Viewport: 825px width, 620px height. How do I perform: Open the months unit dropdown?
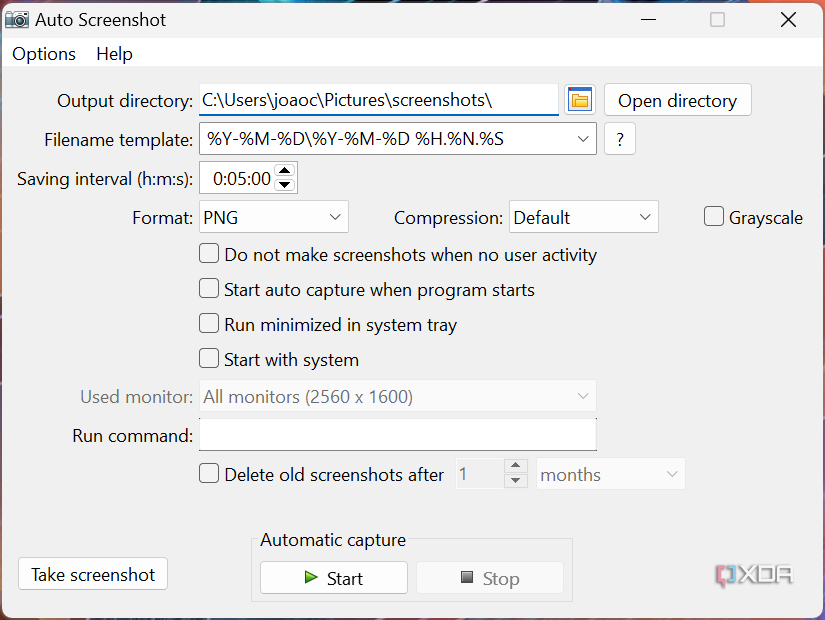pyautogui.click(x=610, y=474)
